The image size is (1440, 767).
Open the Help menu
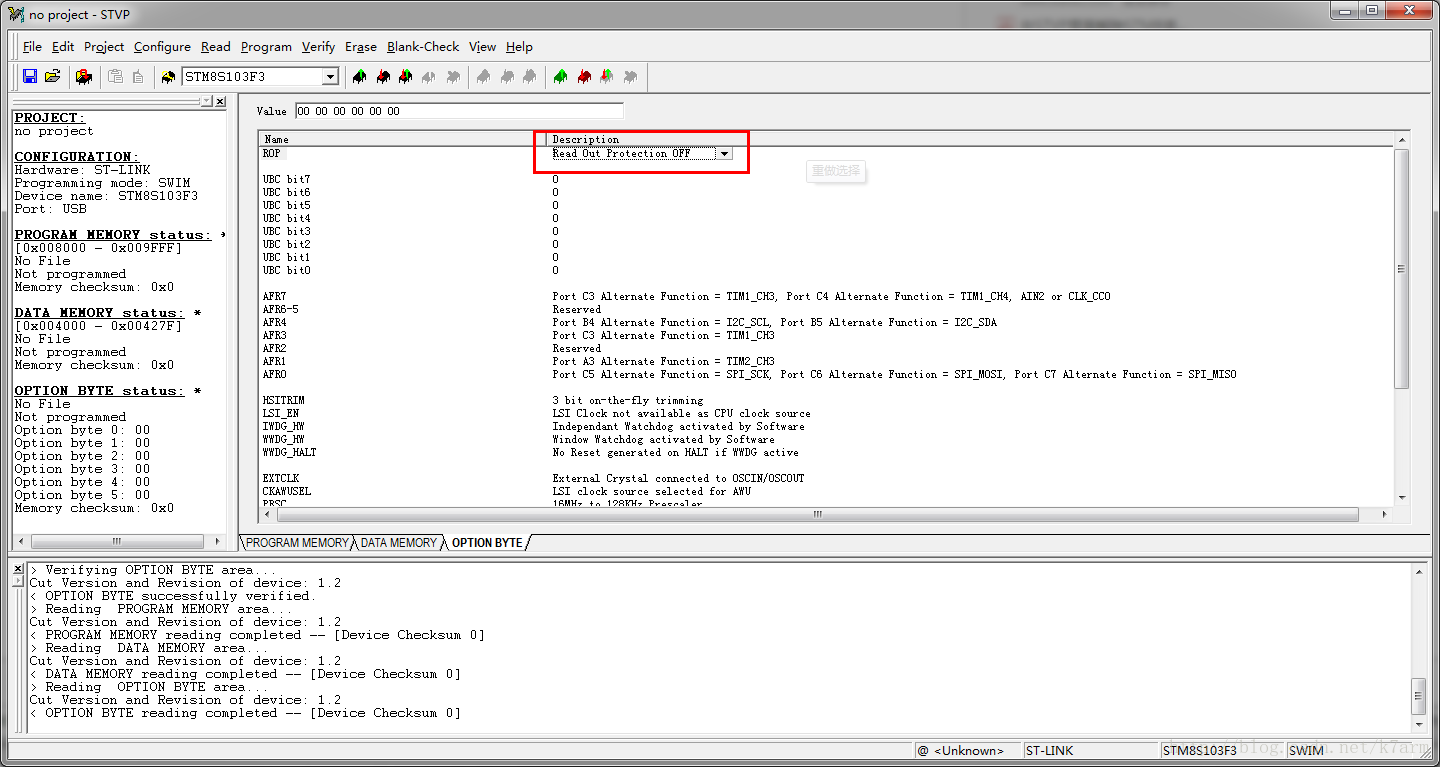tap(519, 46)
